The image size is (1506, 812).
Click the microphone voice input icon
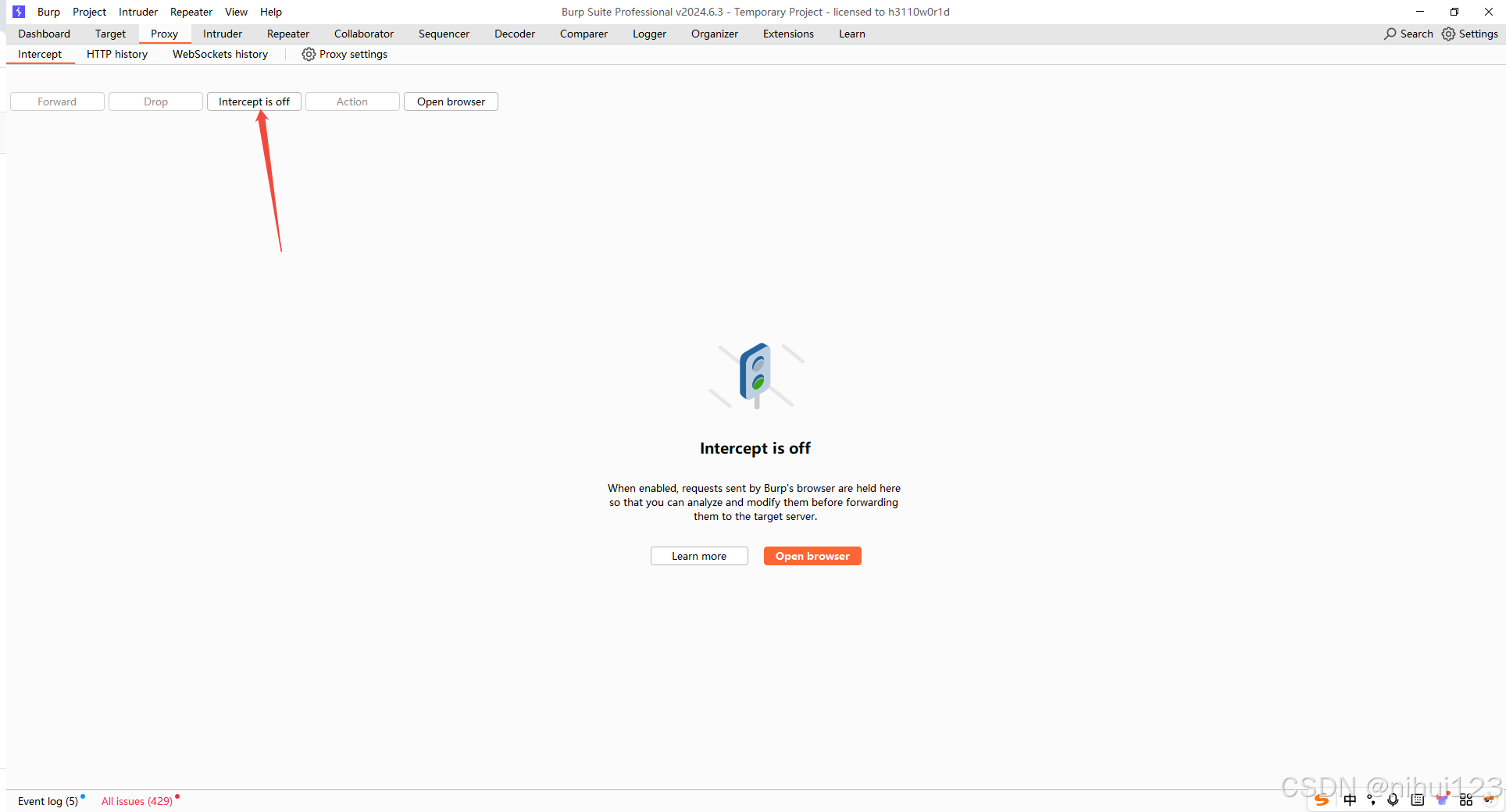pyautogui.click(x=1393, y=800)
